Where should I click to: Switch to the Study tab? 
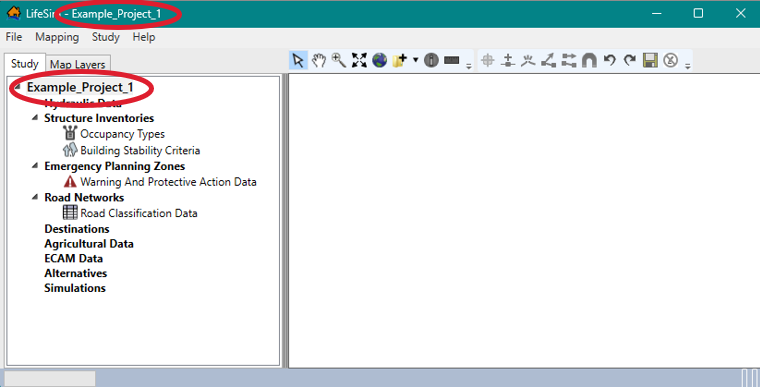pyautogui.click(x=25, y=64)
